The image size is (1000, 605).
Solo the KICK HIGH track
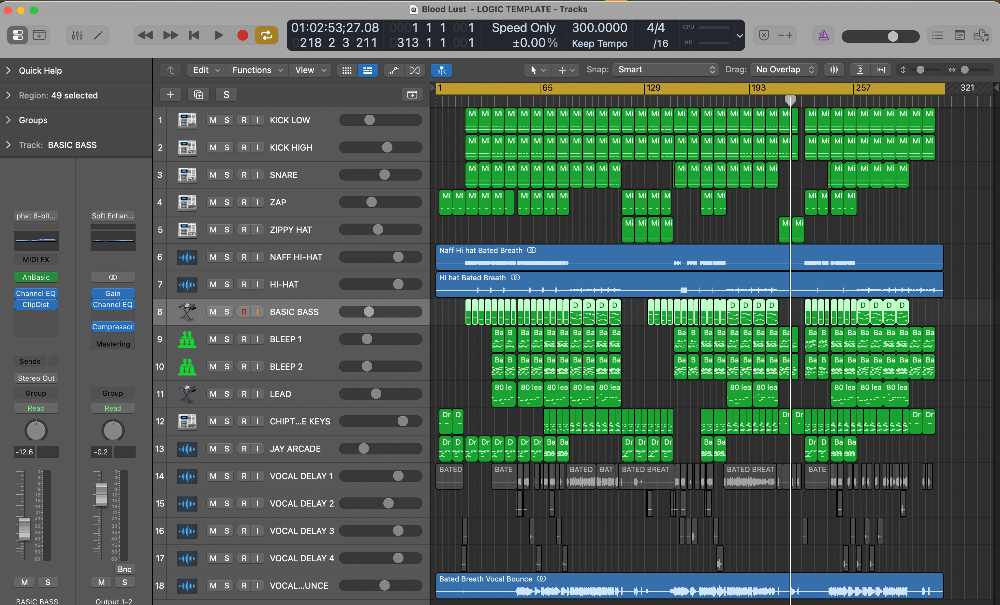point(227,147)
